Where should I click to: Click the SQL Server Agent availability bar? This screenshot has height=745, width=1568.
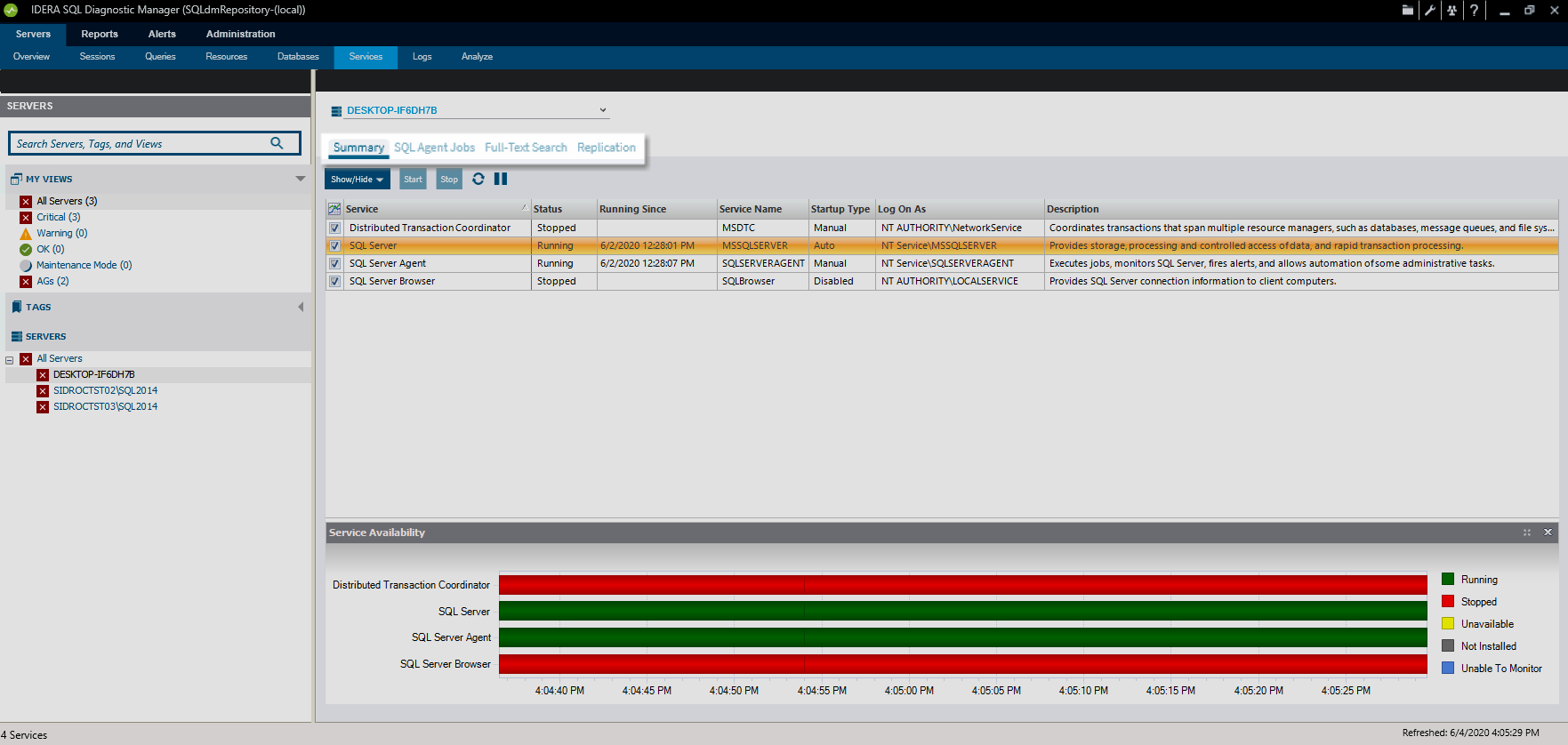963,637
